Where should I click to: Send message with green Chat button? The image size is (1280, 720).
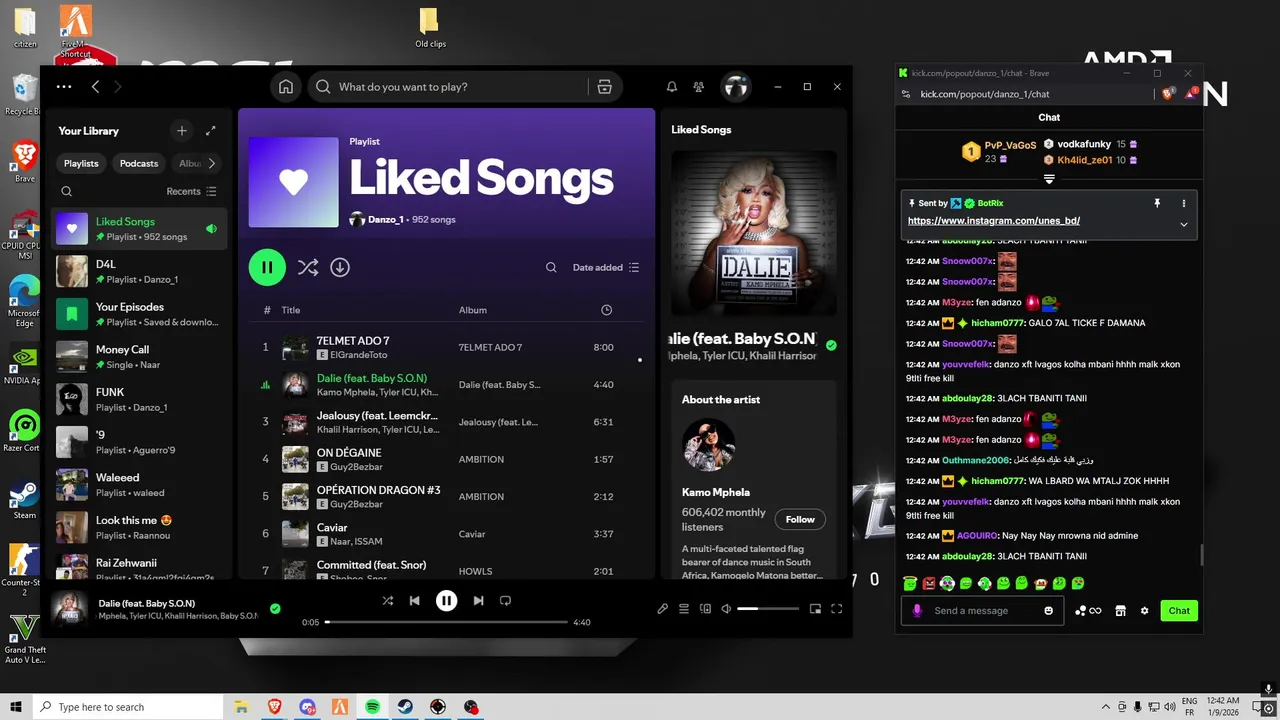click(x=1179, y=611)
